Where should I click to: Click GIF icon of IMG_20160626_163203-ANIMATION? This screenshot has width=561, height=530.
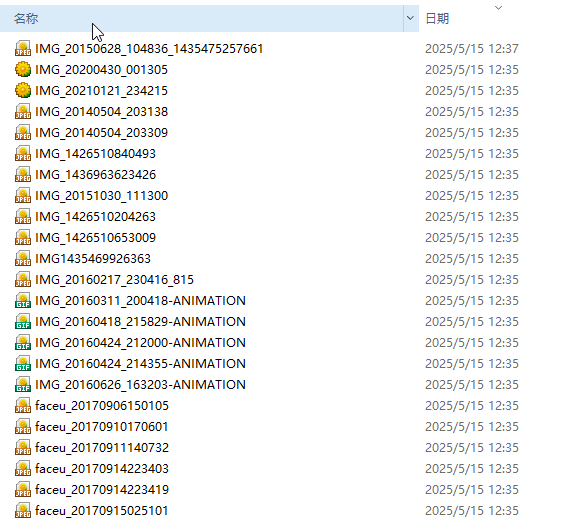23,385
